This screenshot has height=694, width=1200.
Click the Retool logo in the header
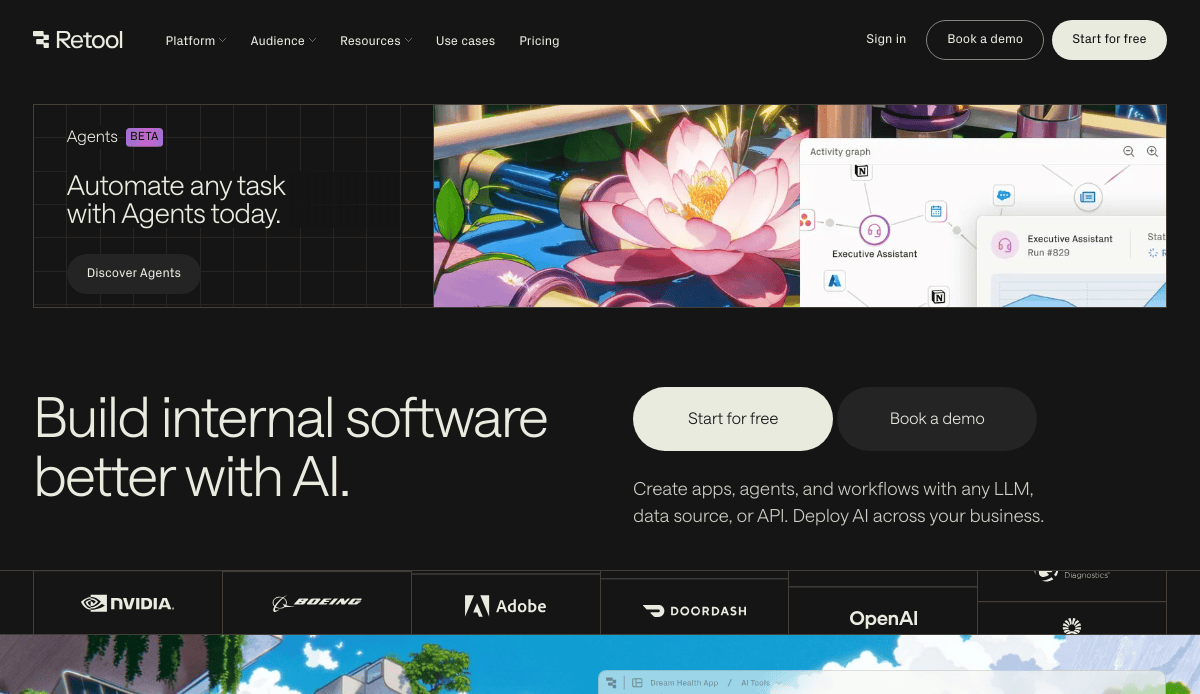pos(78,40)
